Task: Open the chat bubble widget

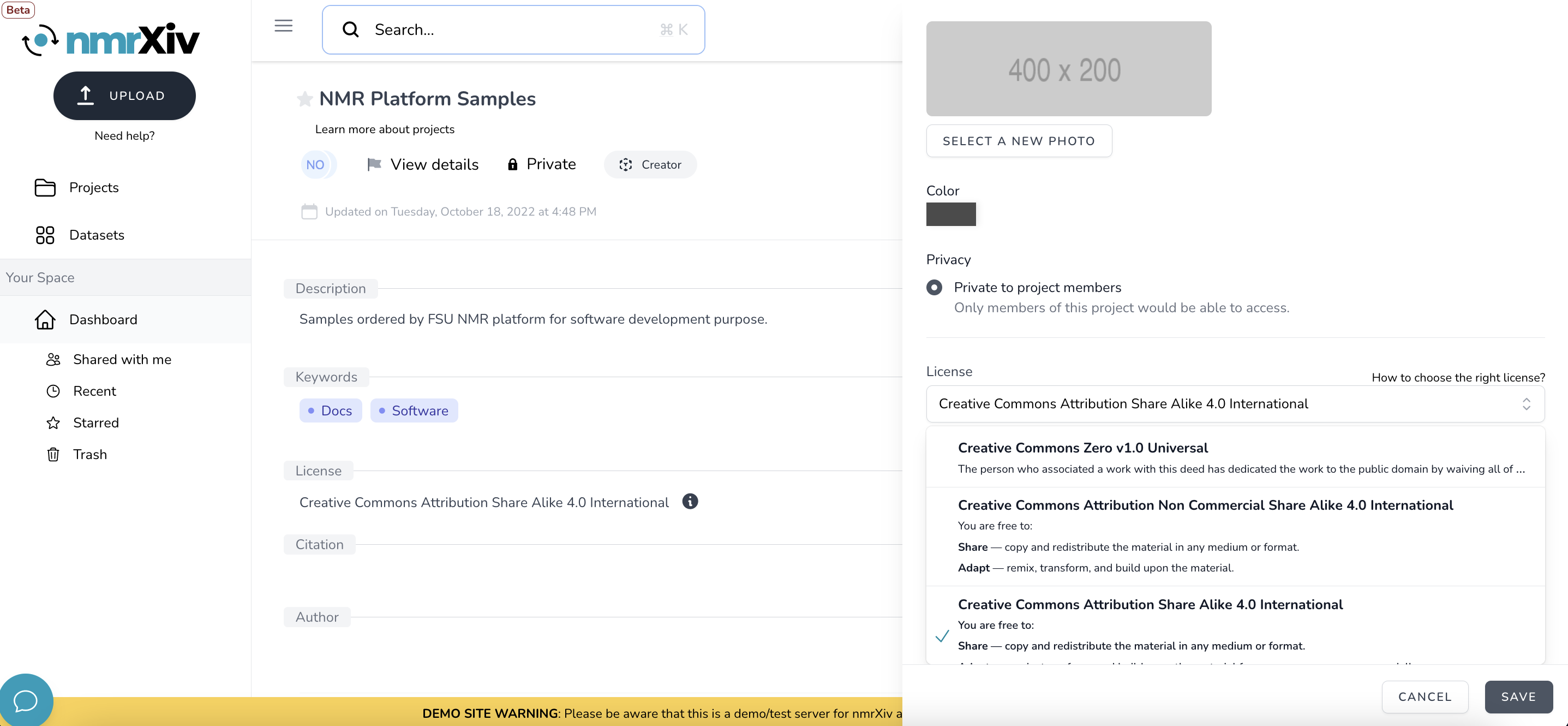Action: tap(26, 700)
